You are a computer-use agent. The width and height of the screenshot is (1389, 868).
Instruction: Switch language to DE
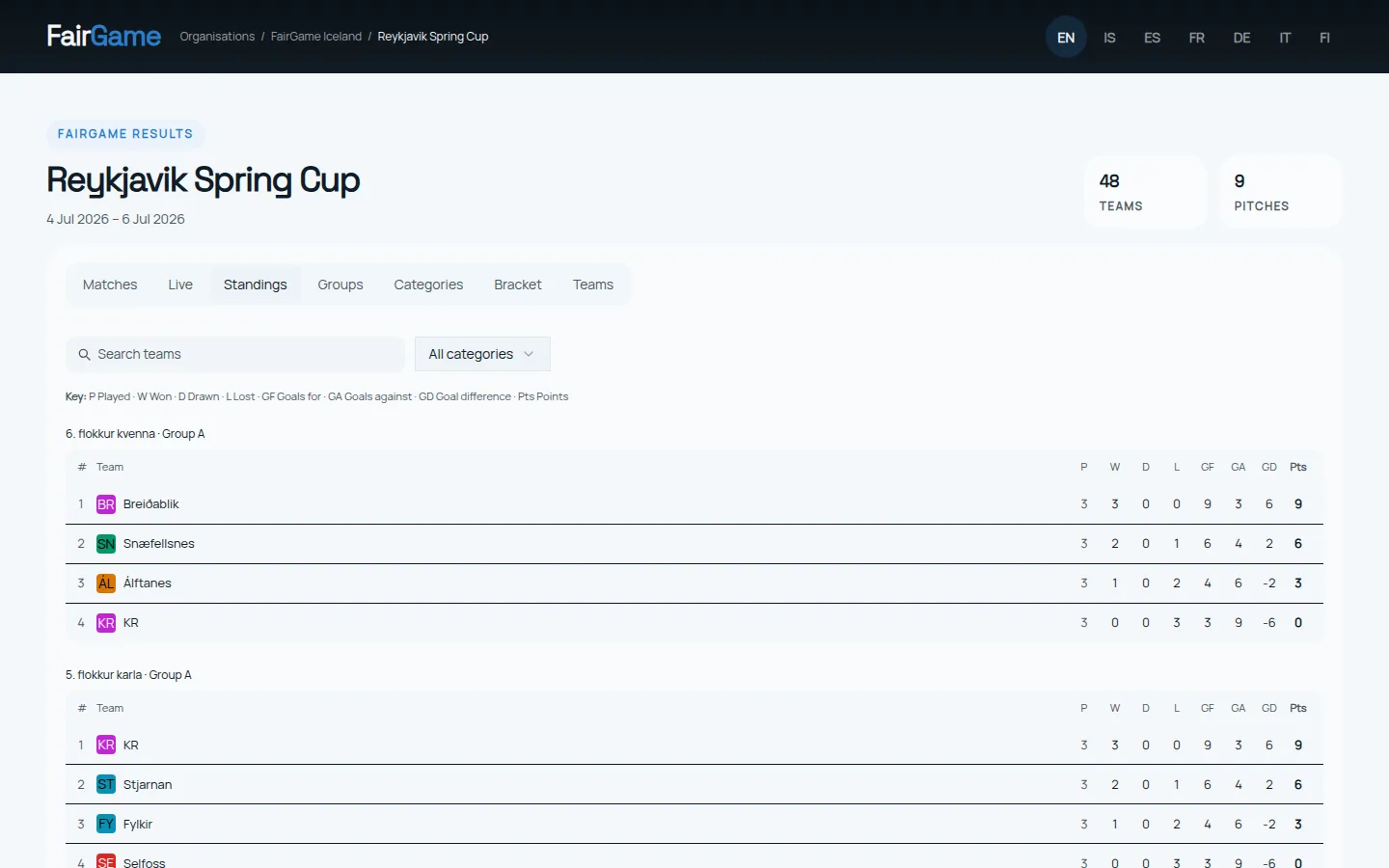tap(1241, 38)
